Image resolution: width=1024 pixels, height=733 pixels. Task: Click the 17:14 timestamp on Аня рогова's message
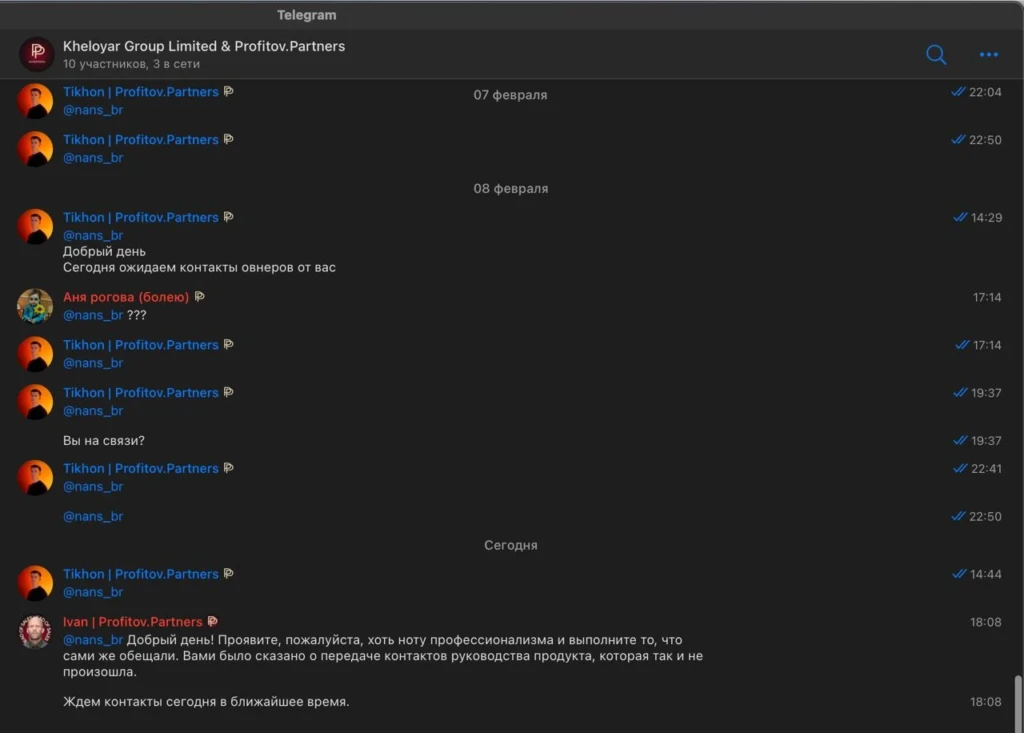click(987, 297)
